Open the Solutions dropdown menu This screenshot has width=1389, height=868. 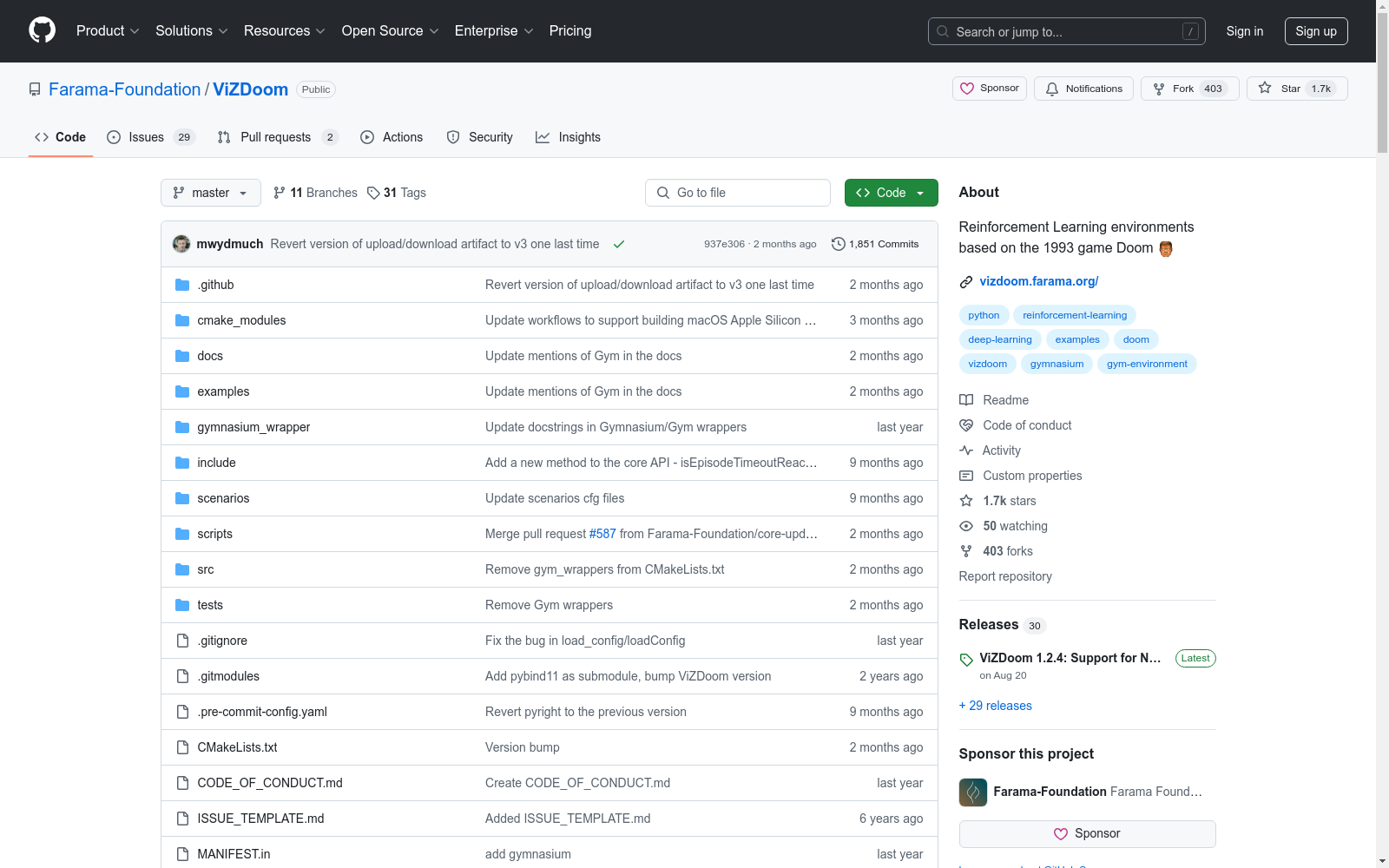pyautogui.click(x=192, y=31)
